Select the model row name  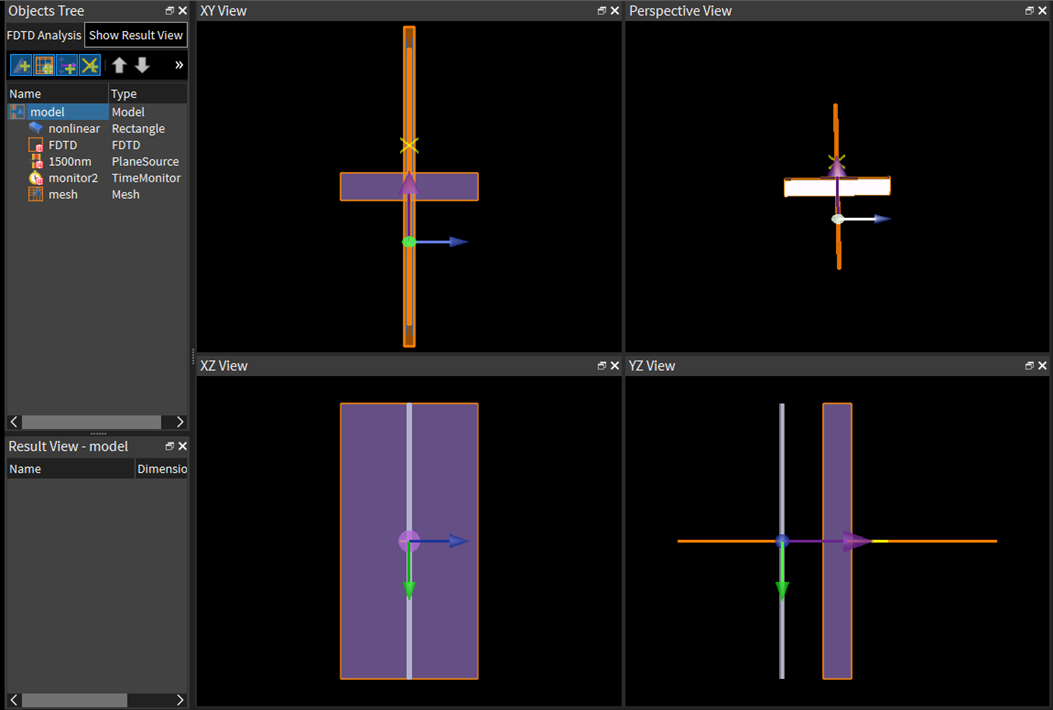[47, 112]
